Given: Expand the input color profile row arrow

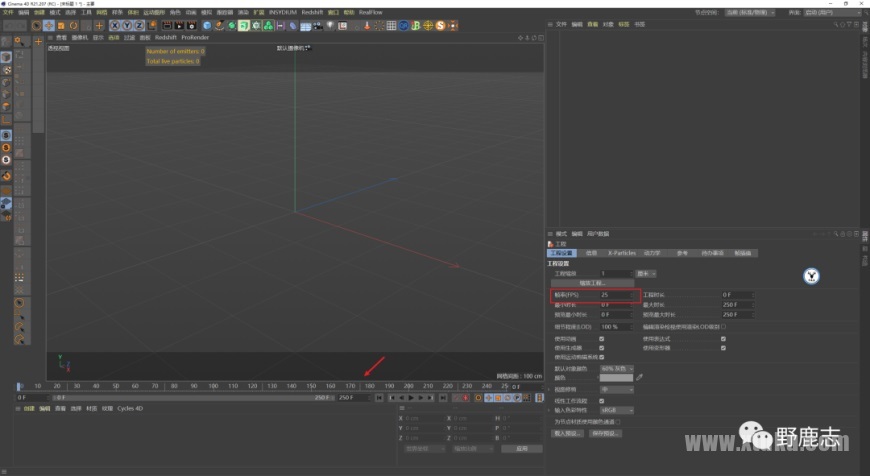Looking at the screenshot, I should [550, 411].
